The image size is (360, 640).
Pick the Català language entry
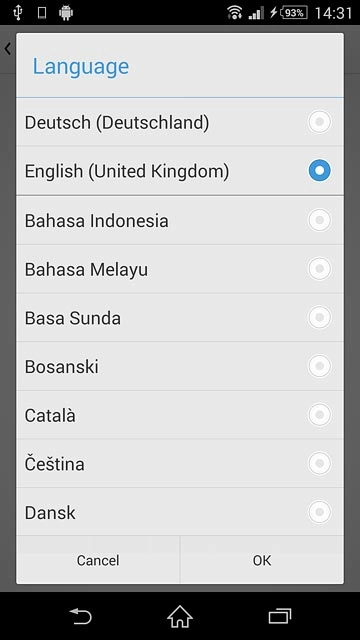coord(180,415)
